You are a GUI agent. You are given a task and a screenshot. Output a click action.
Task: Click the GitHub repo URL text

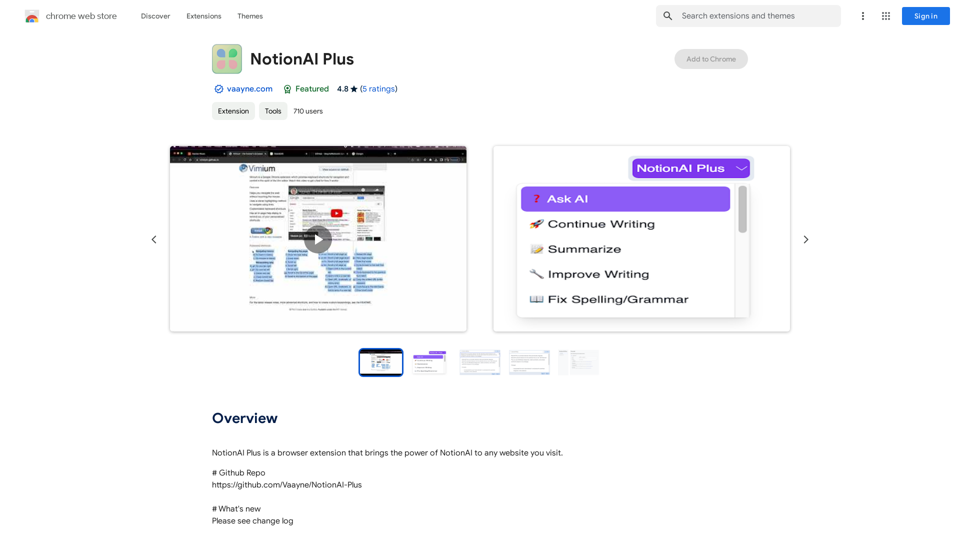coord(287,484)
